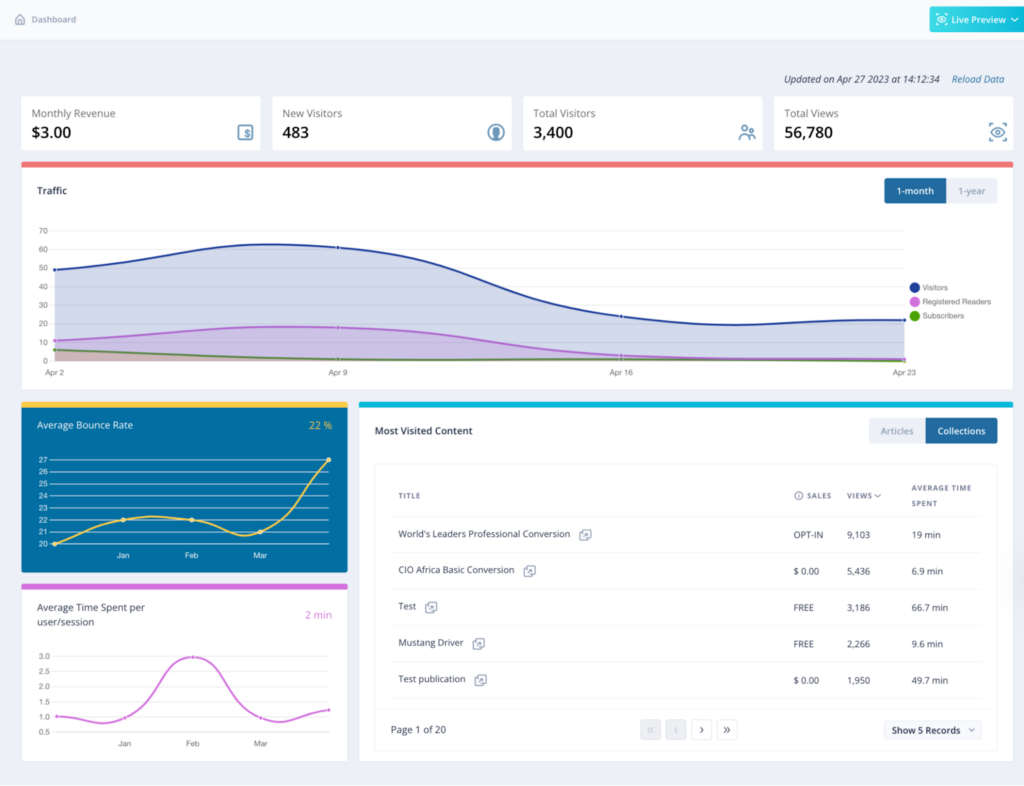1024x786 pixels.
Task: Click the 2 min time spent value
Action: point(318,615)
